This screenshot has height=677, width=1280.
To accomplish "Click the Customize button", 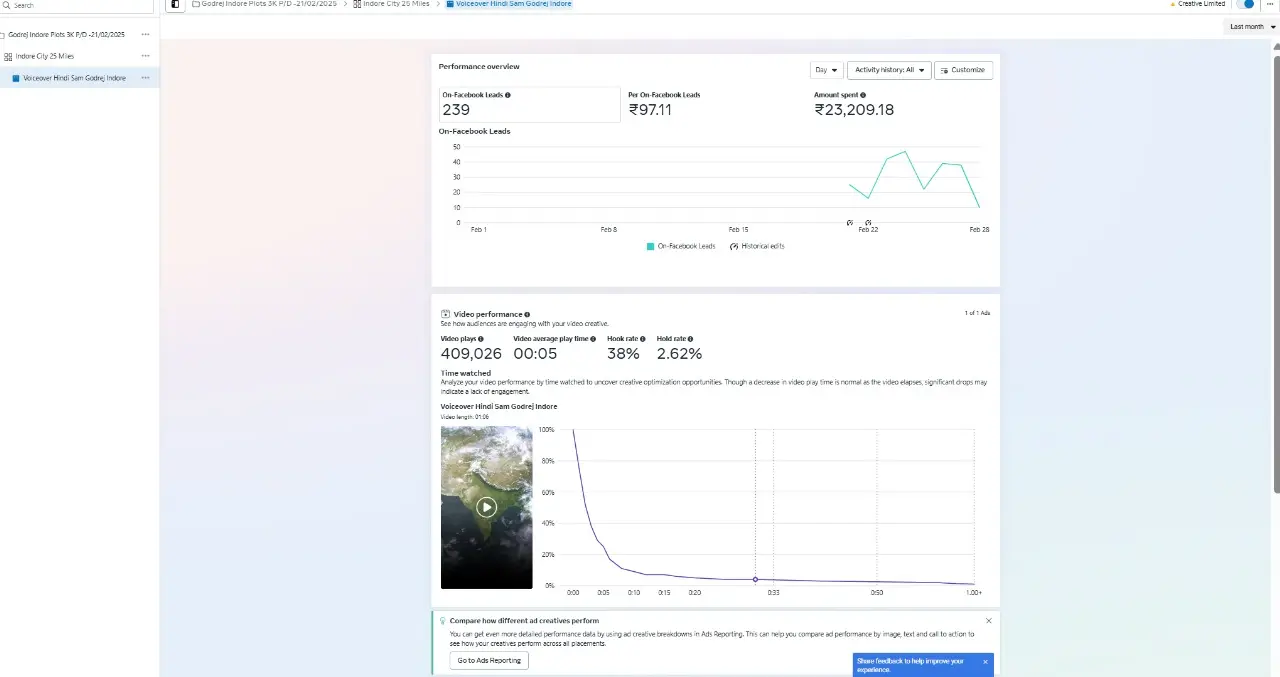I will coord(962,70).
